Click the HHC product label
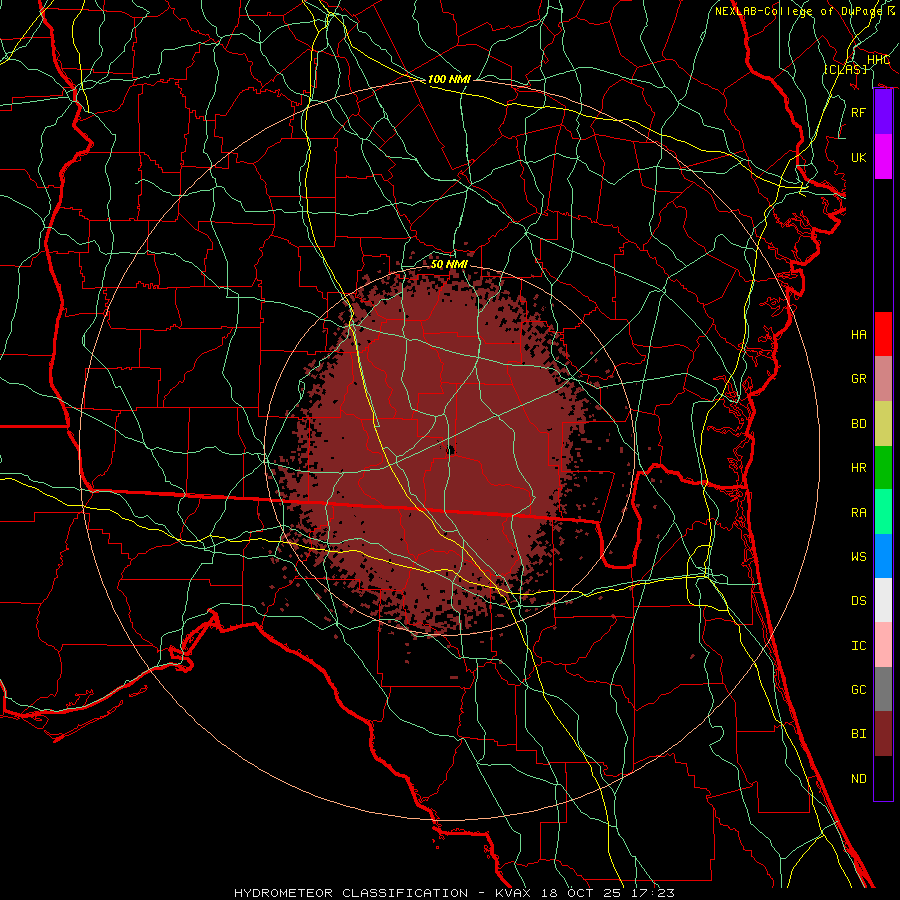This screenshot has height=900, width=900. coord(878,60)
